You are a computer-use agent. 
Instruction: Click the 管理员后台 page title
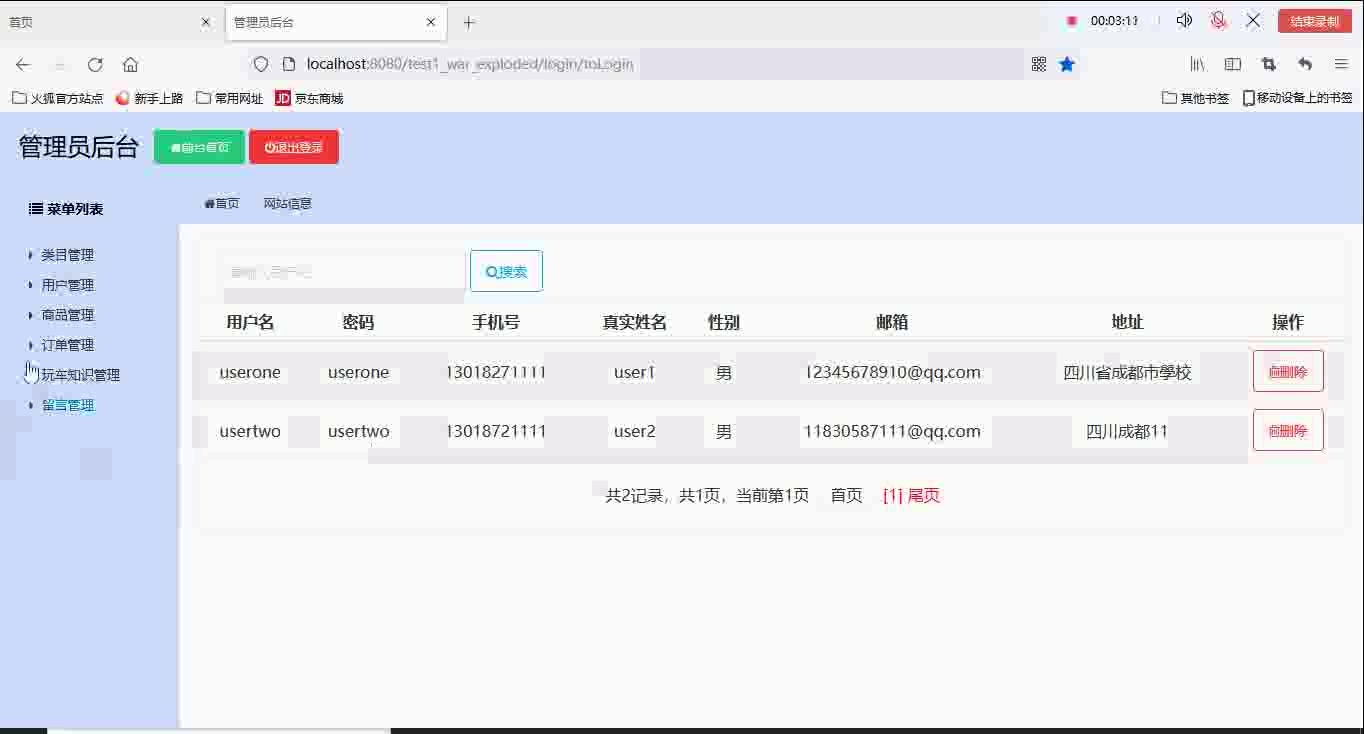point(79,147)
